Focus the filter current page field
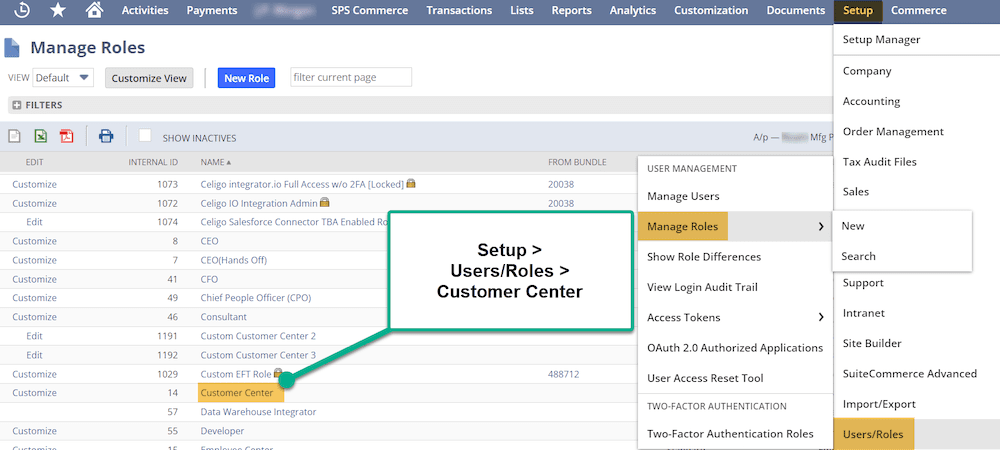Viewport: 1000px width, 450px height. [351, 77]
